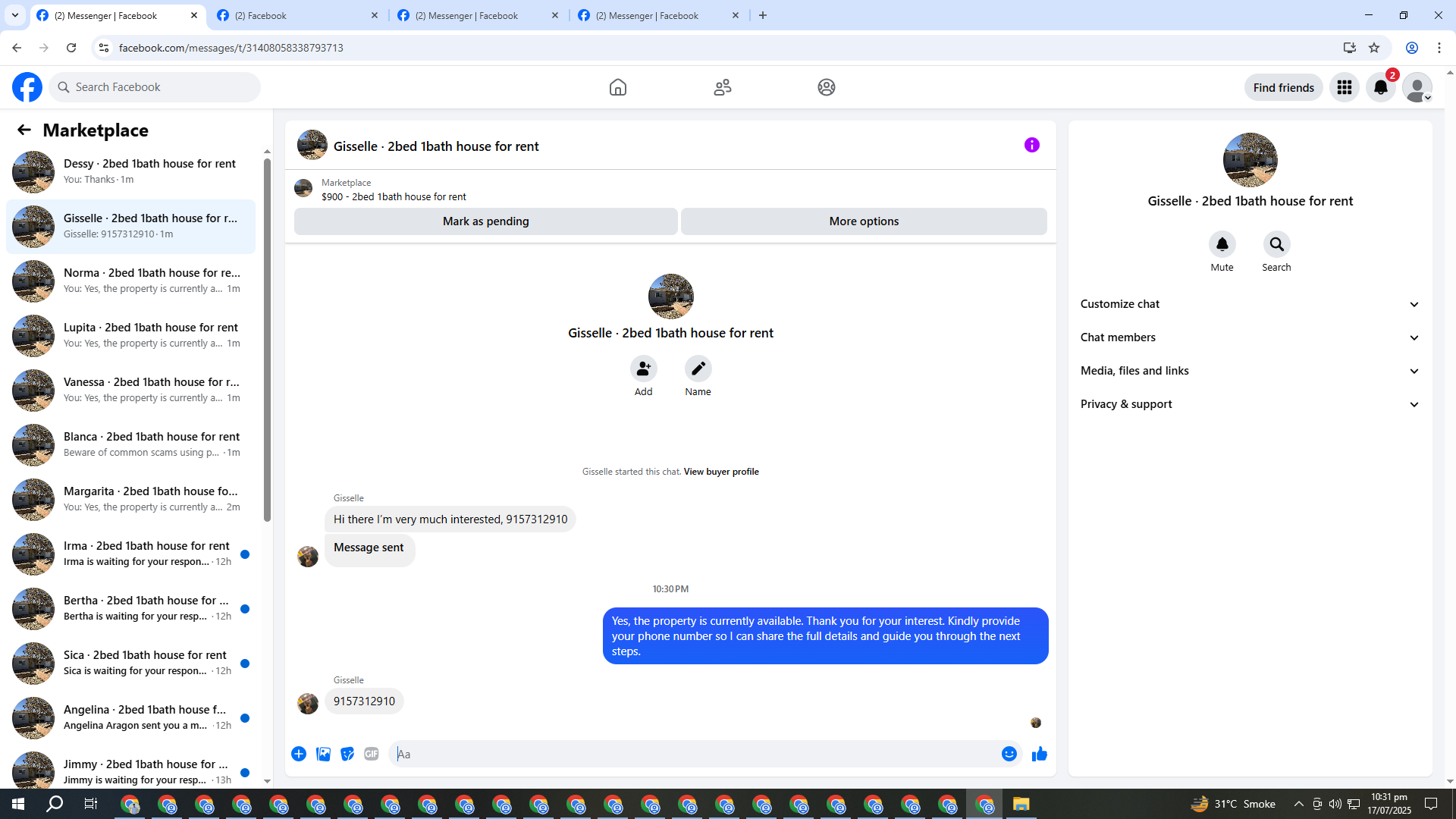The width and height of the screenshot is (1456, 819).
Task: Open the Facebook menu grid icon
Action: click(x=1345, y=87)
